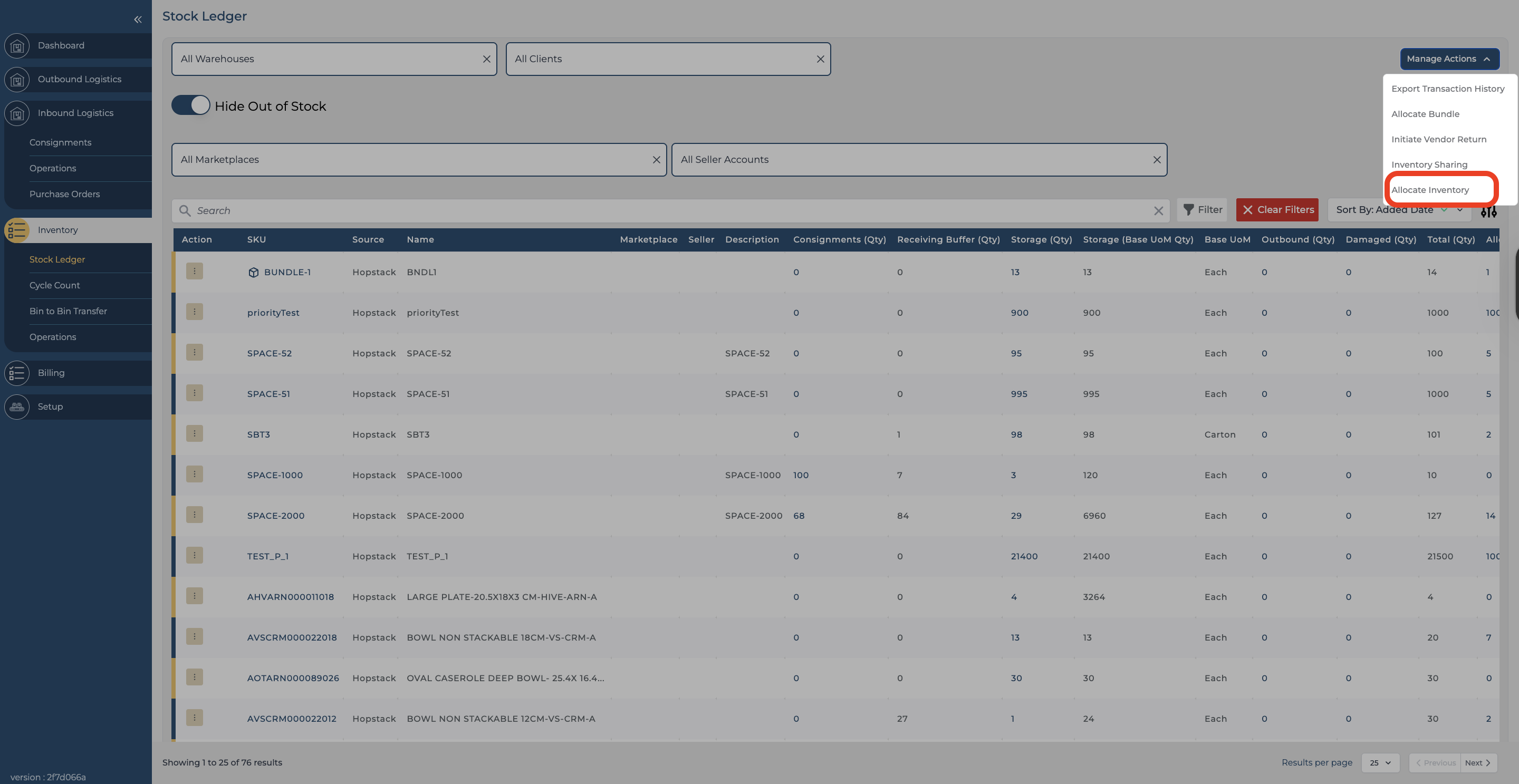
Task: Open column customization sliders icon
Action: (x=1488, y=210)
